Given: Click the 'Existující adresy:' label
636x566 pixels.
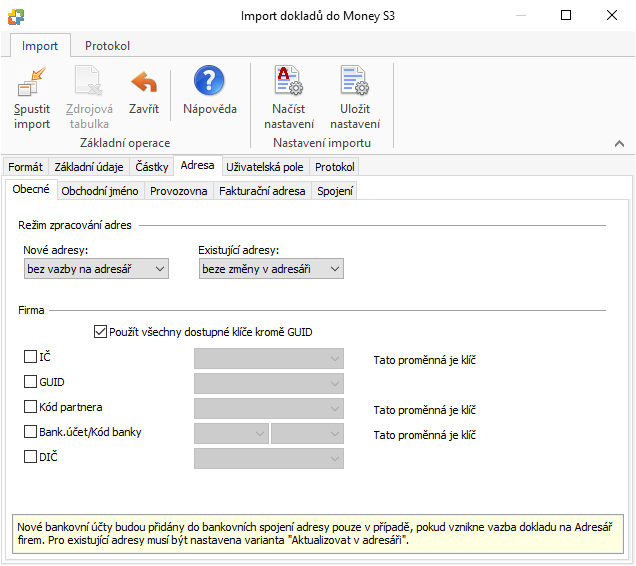Looking at the screenshot, I should coord(238,250).
